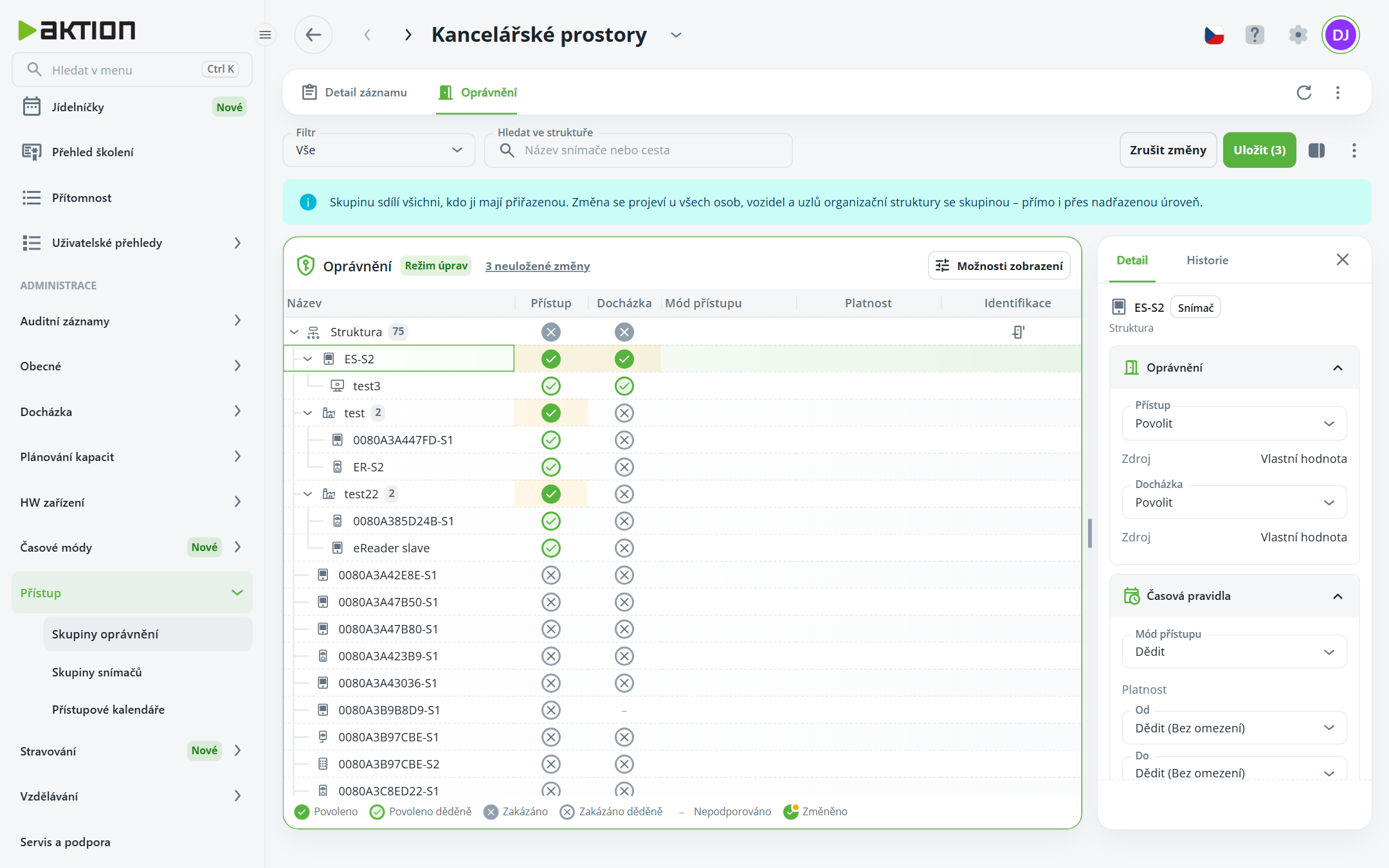This screenshot has height=868, width=1389.
Task: Toggle Přístup permission for ES-S2
Action: [x=550, y=359]
